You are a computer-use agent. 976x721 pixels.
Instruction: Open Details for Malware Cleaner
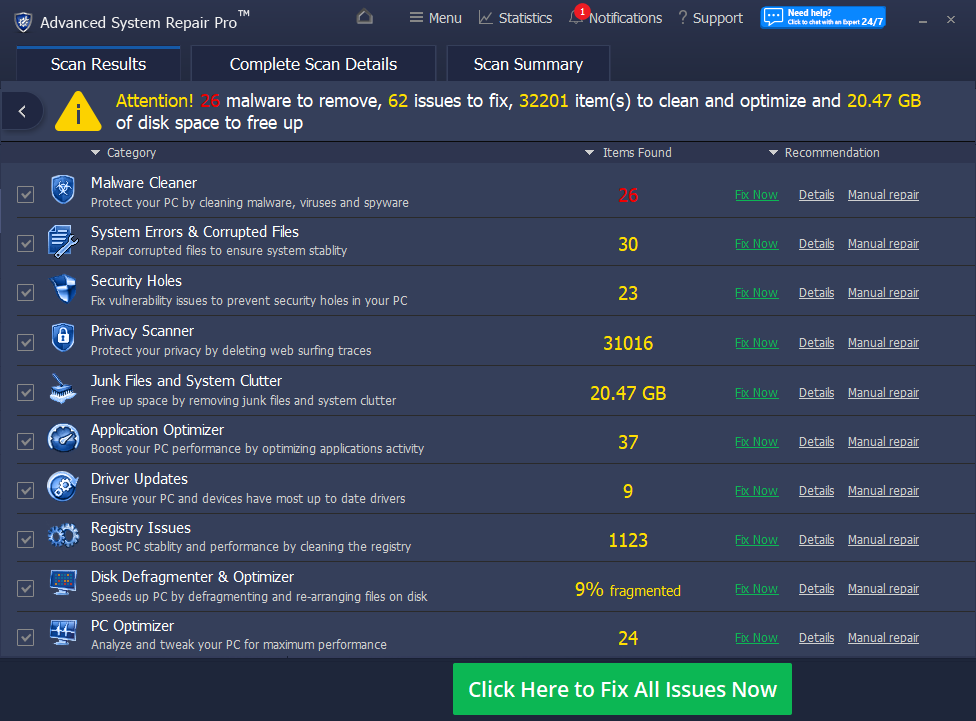[816, 195]
